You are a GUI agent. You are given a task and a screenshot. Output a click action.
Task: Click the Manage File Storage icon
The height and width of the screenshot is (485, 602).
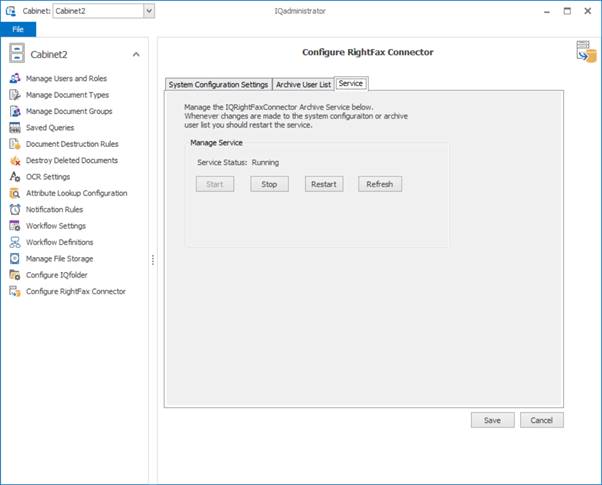(x=15, y=259)
